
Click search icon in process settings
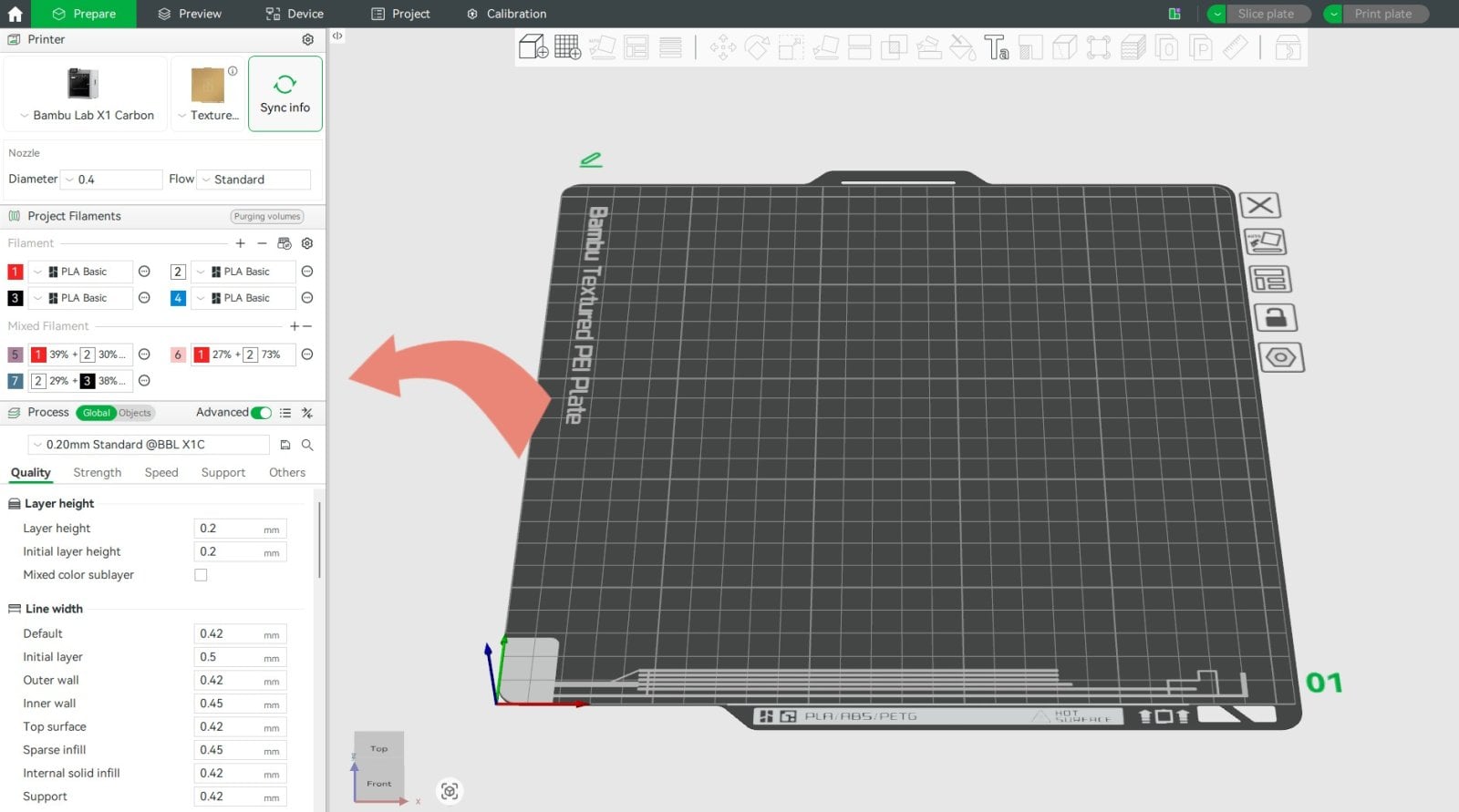click(x=307, y=445)
